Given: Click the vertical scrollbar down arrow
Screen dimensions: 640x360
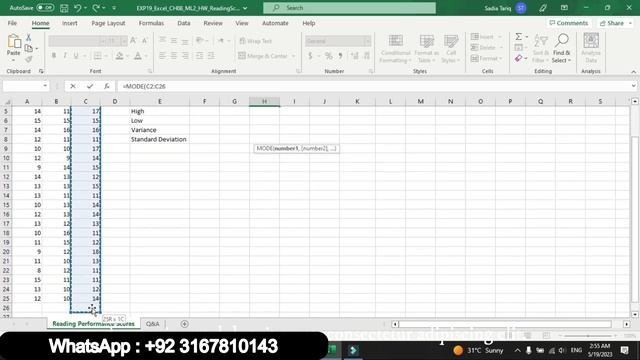Looking at the screenshot, I should click(x=635, y=314).
